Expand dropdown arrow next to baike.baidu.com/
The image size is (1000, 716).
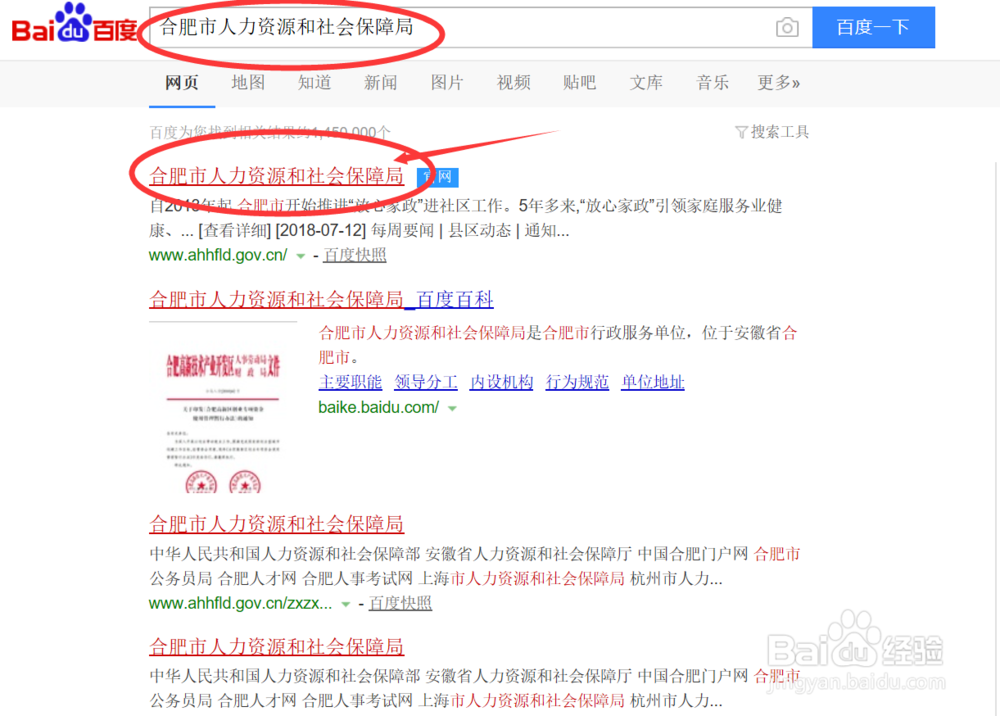pyautogui.click(x=452, y=409)
